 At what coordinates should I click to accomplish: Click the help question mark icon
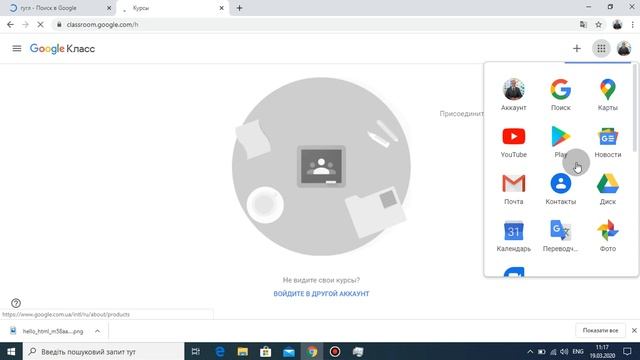(16, 303)
